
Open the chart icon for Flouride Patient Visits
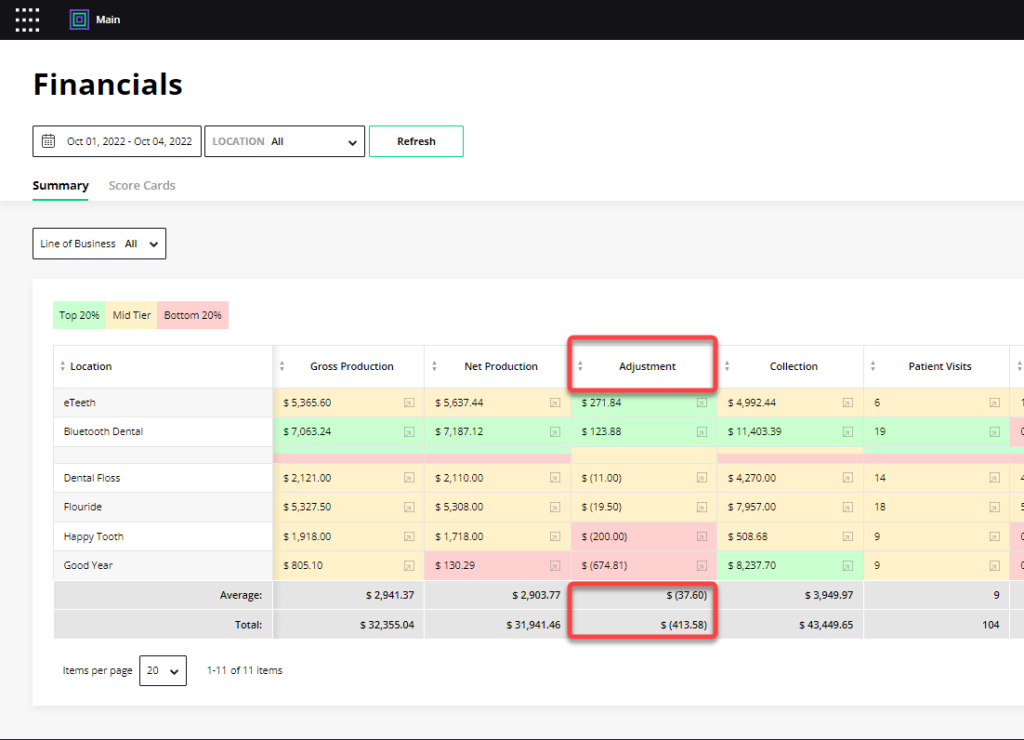pos(993,506)
